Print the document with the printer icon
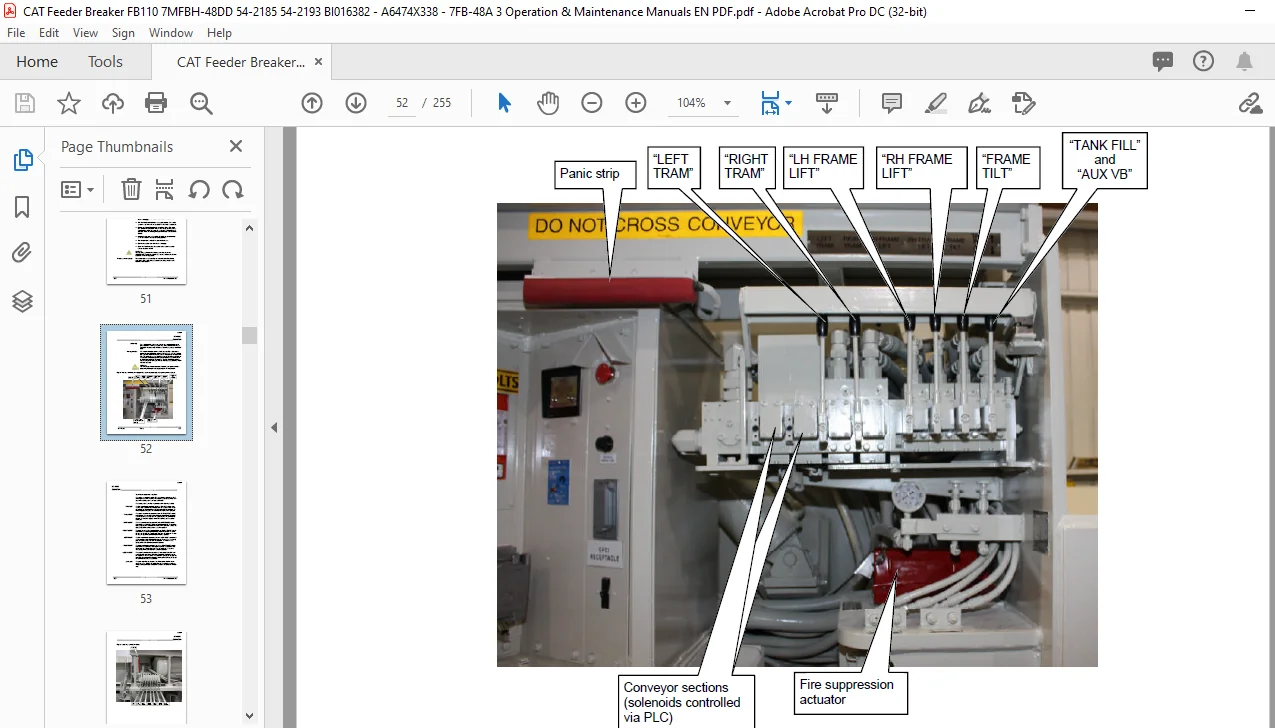 [x=156, y=103]
